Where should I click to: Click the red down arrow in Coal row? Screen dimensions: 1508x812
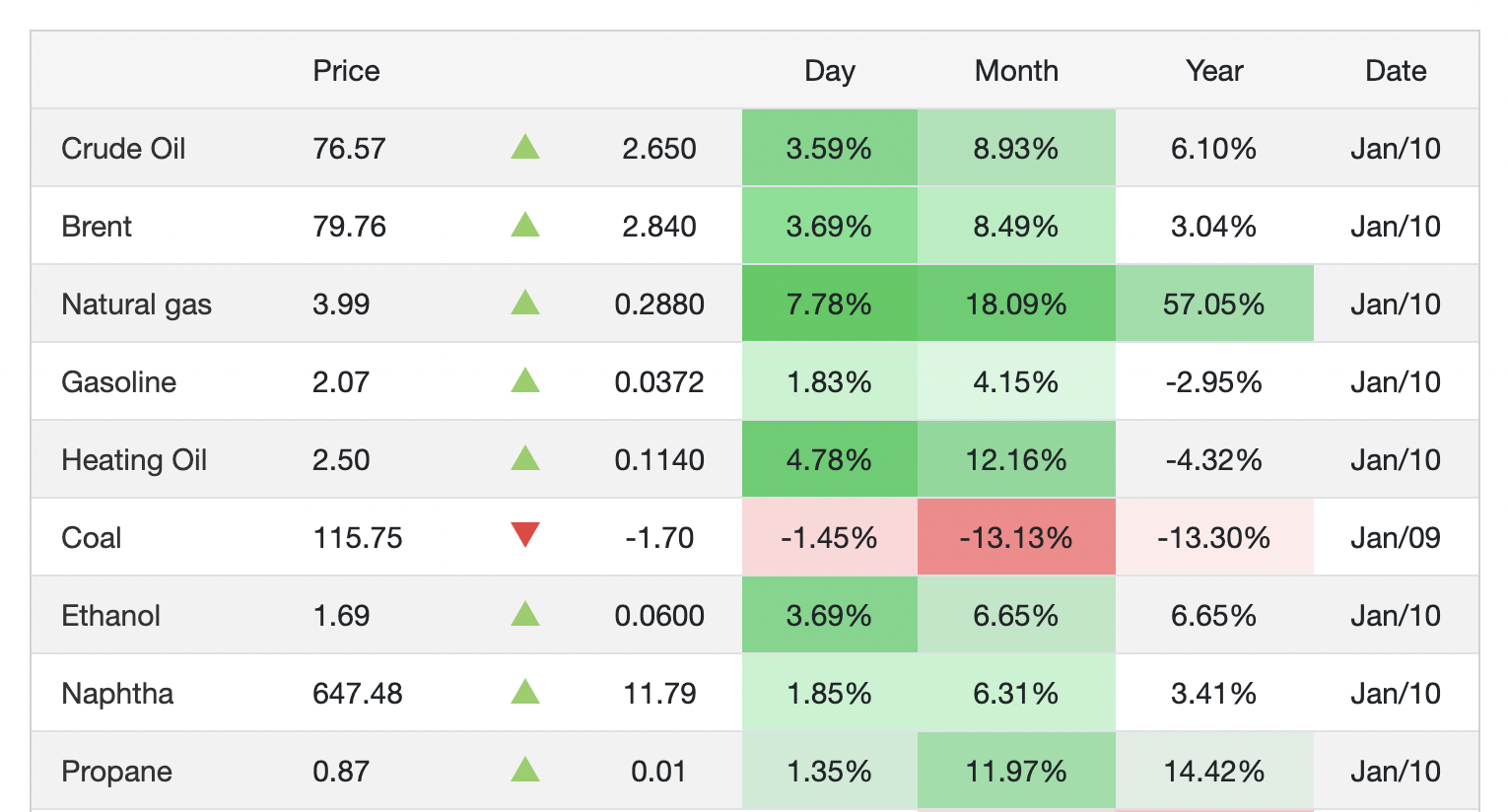pyautogui.click(x=525, y=535)
